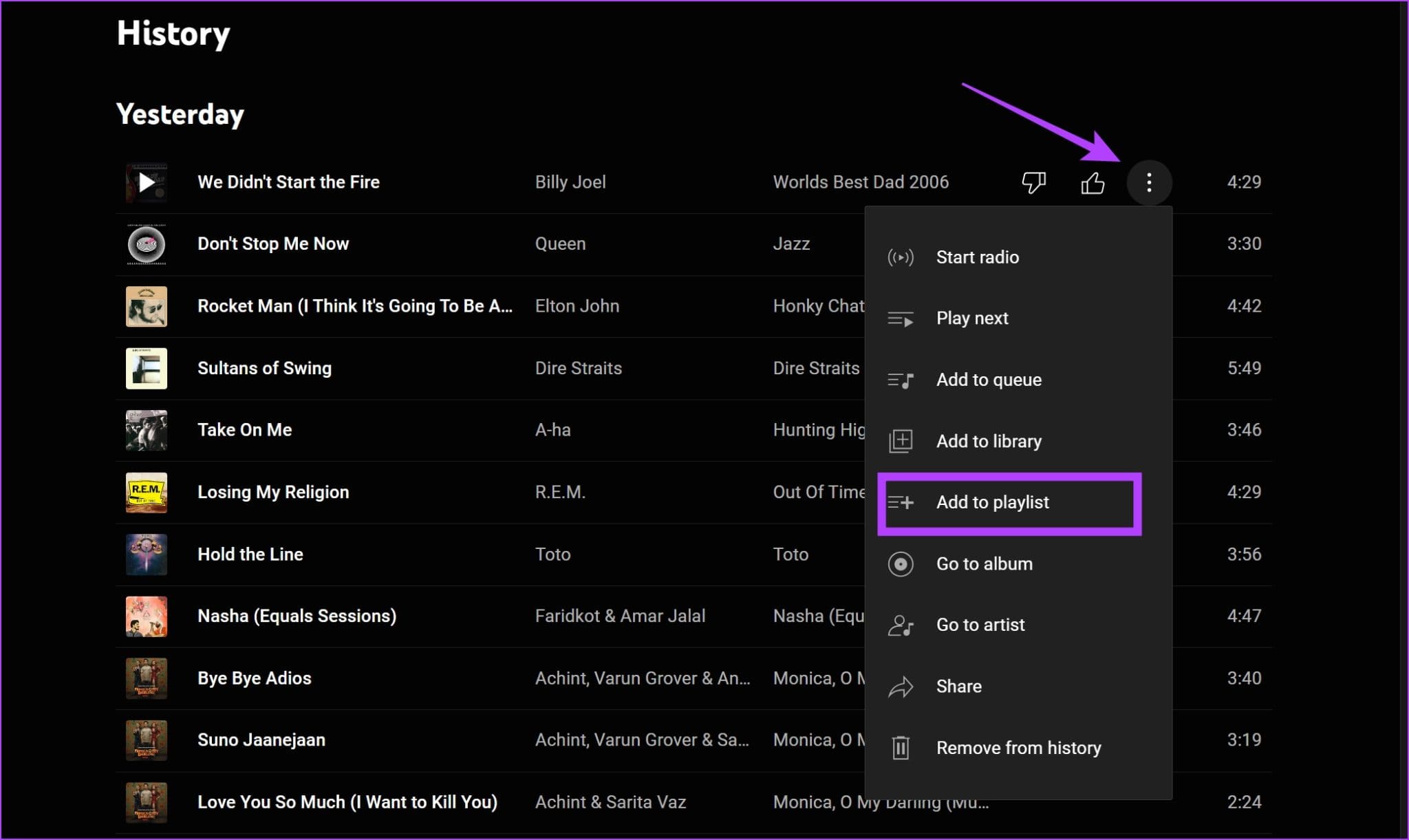Click the Share icon in context menu
Viewport: 1409px width, 840px height.
pos(901,686)
